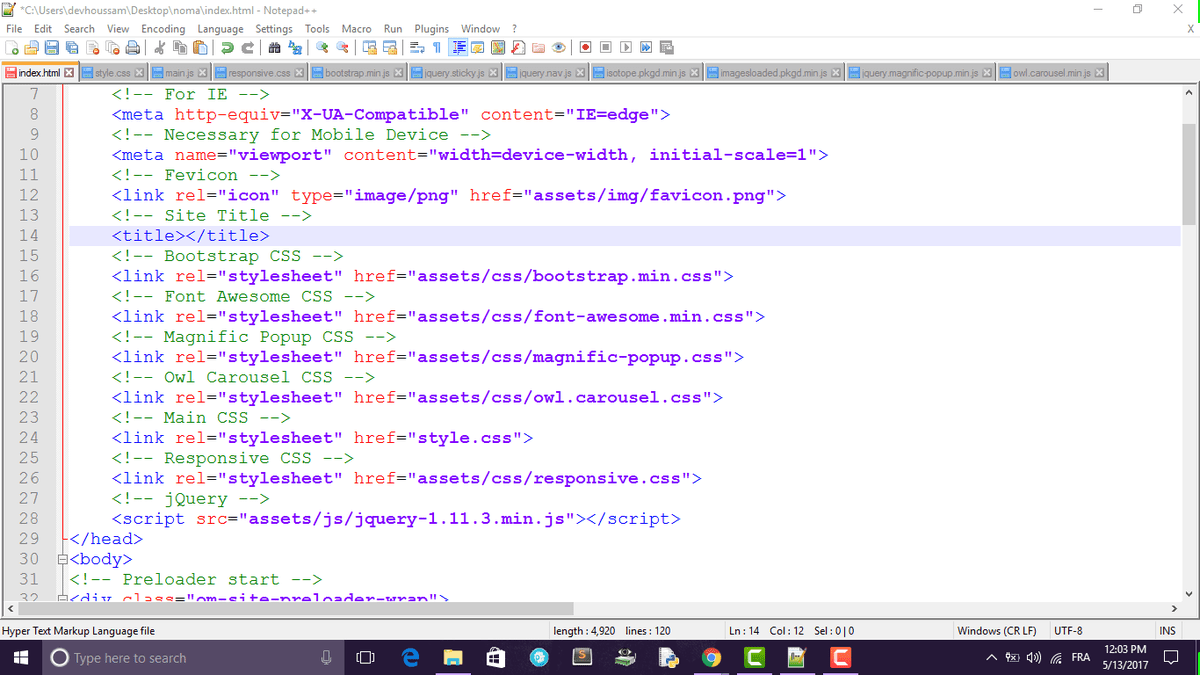This screenshot has height=675, width=1200.
Task: Click the Undo toolbar icon
Action: (x=228, y=47)
